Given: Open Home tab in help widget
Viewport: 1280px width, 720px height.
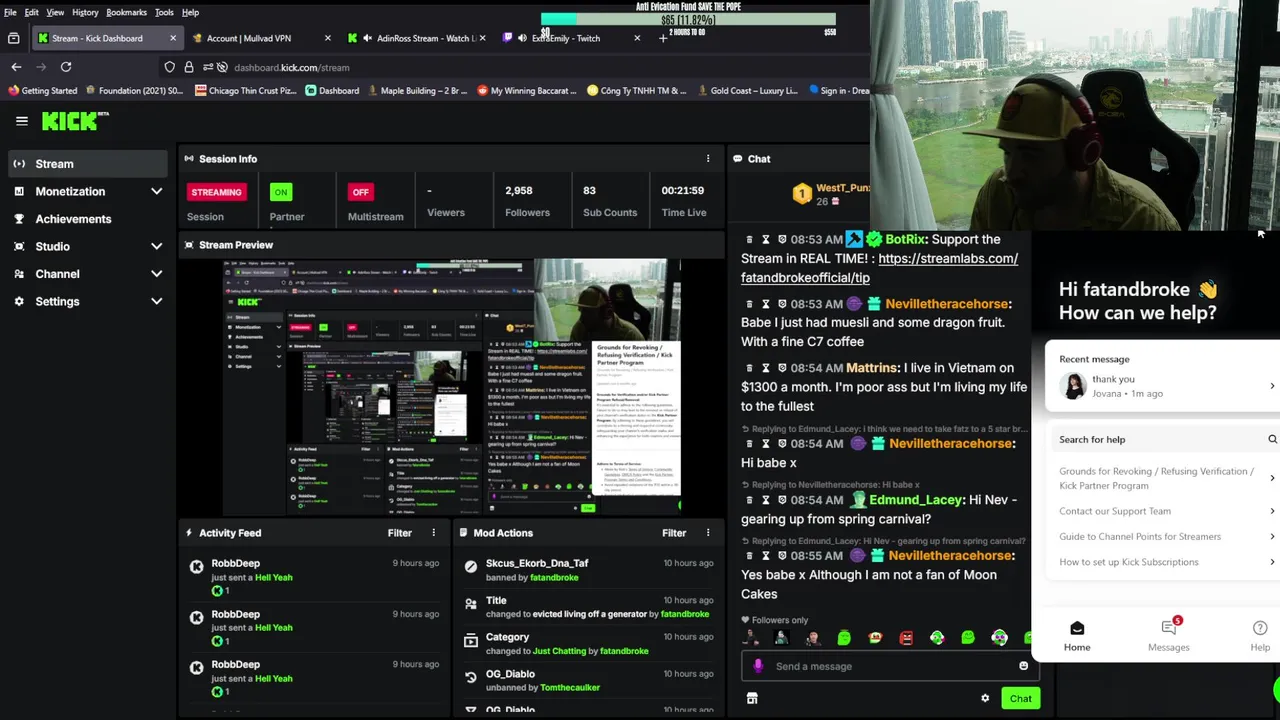Looking at the screenshot, I should click(x=1077, y=635).
